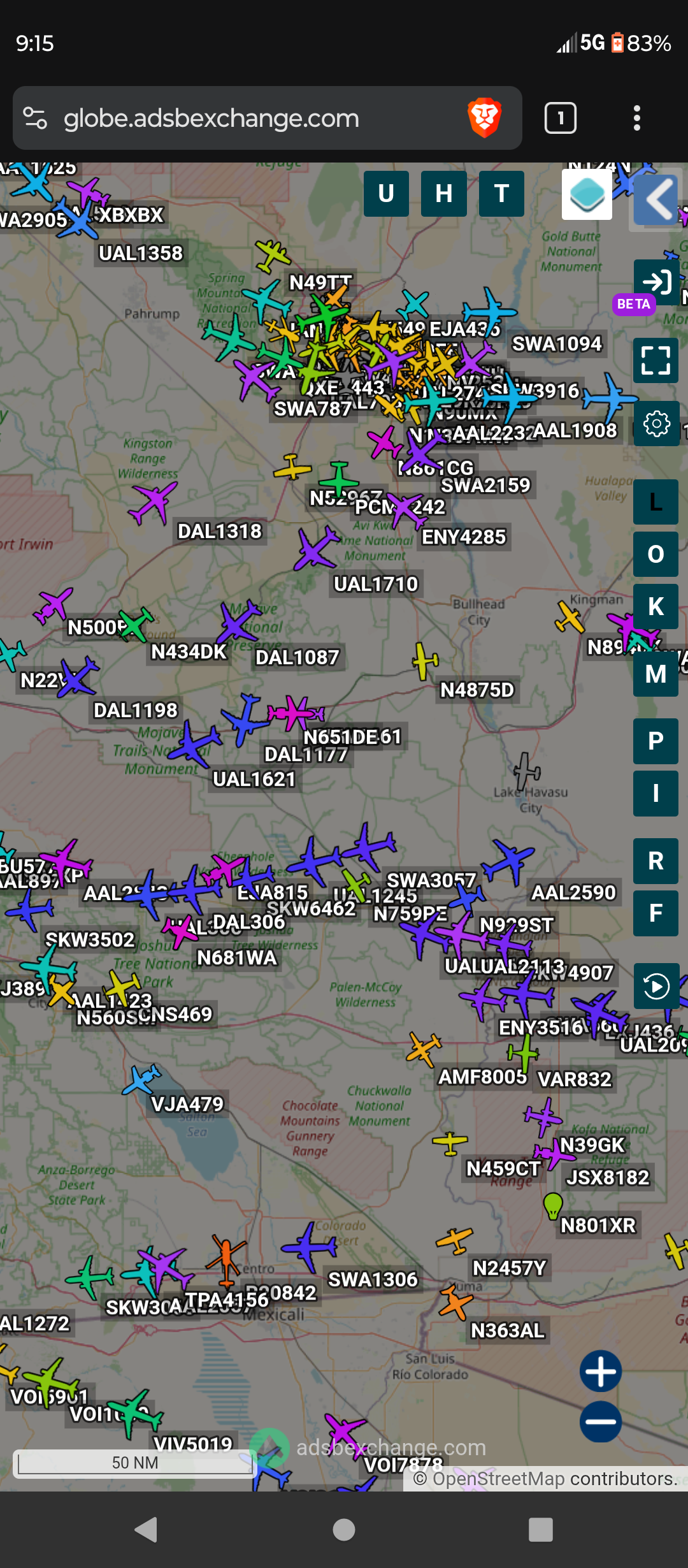The image size is (688, 1568).
Task: Select the AAL2590 aircraft label
Action: click(574, 892)
